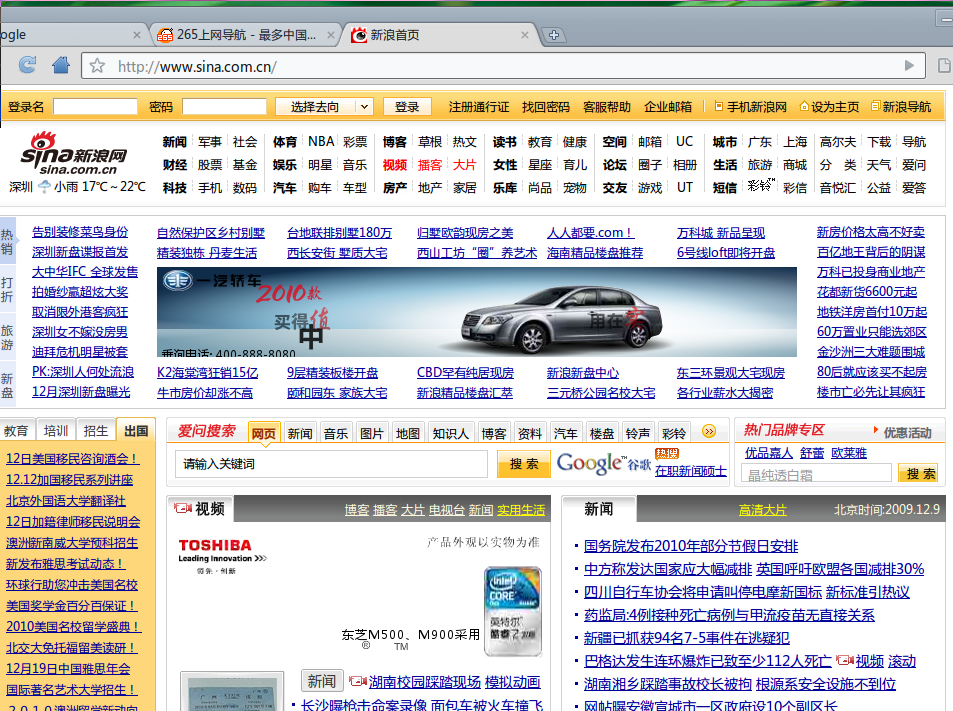
Task: Open the 实用生活 link in the video header
Action: coord(521,510)
